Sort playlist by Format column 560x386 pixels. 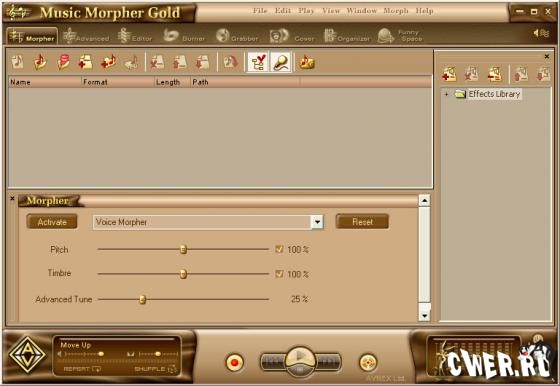[x=118, y=82]
